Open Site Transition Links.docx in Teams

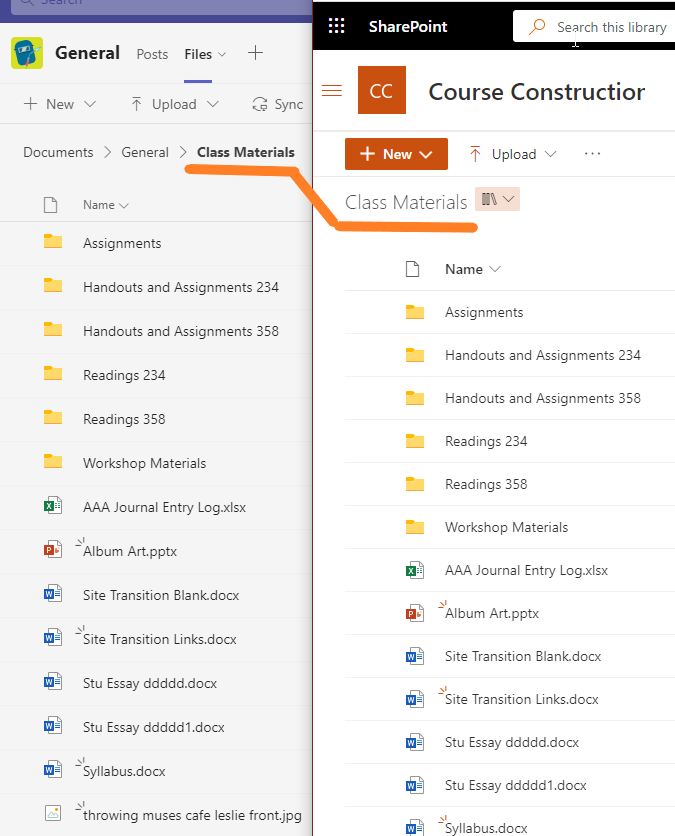click(x=159, y=639)
